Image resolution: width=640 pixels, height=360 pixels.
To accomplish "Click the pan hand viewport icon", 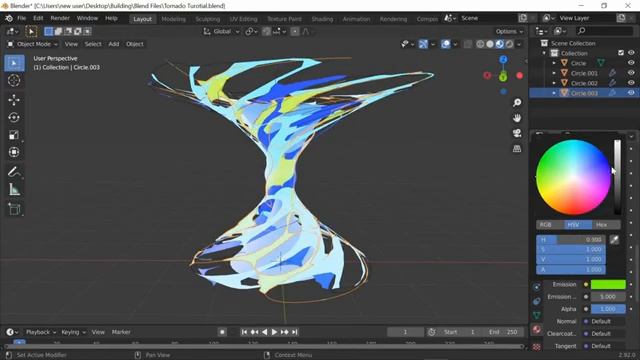I will (517, 118).
